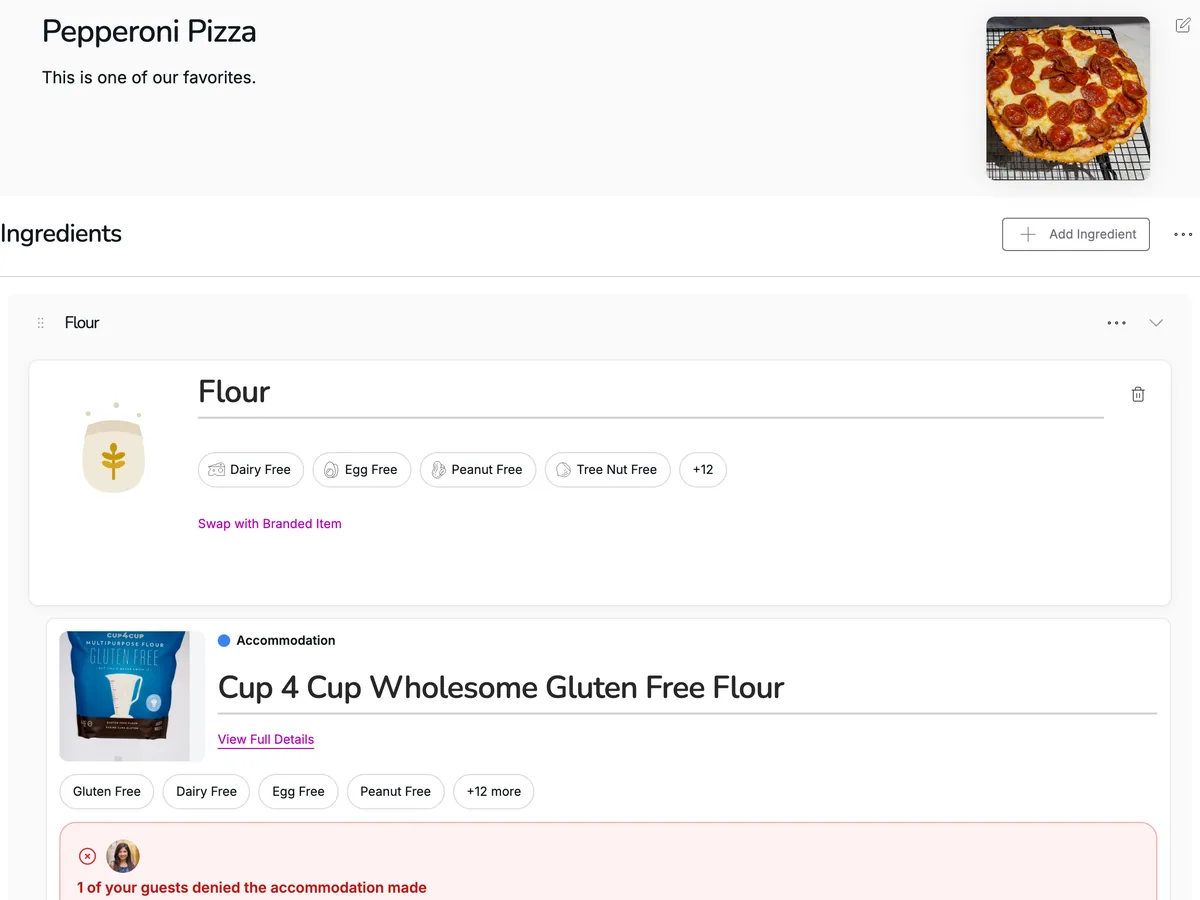
Task: Open the Ingredients section three-dot menu
Action: (x=1183, y=235)
